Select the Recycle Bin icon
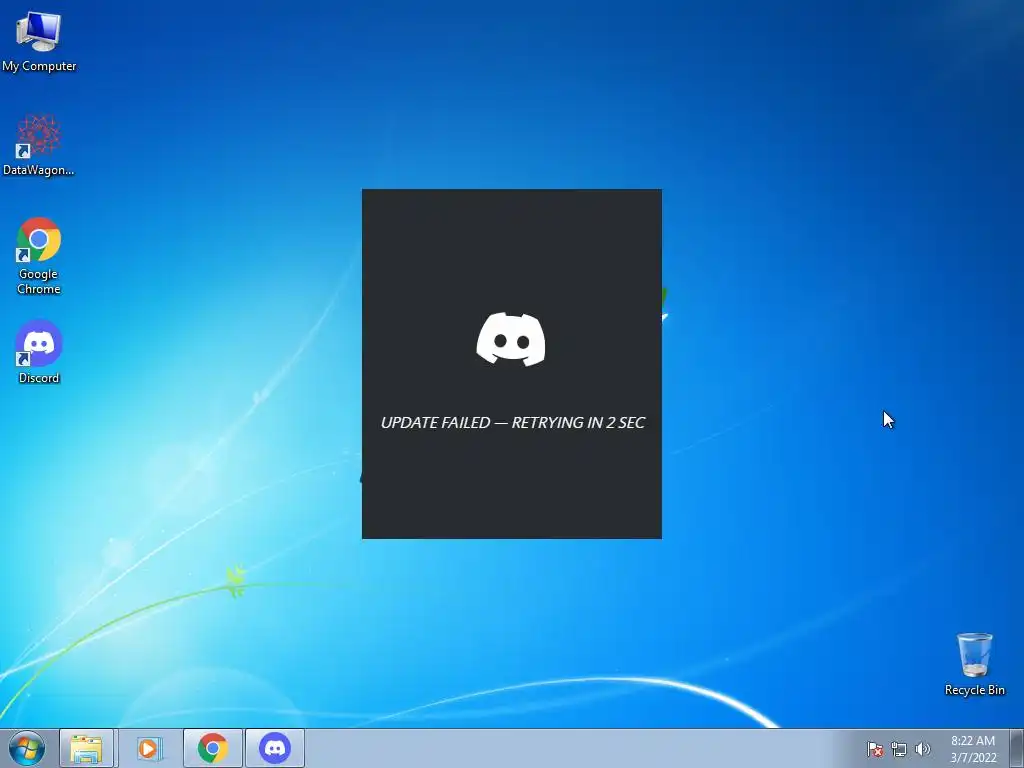The width and height of the screenshot is (1024, 768). (x=974, y=664)
